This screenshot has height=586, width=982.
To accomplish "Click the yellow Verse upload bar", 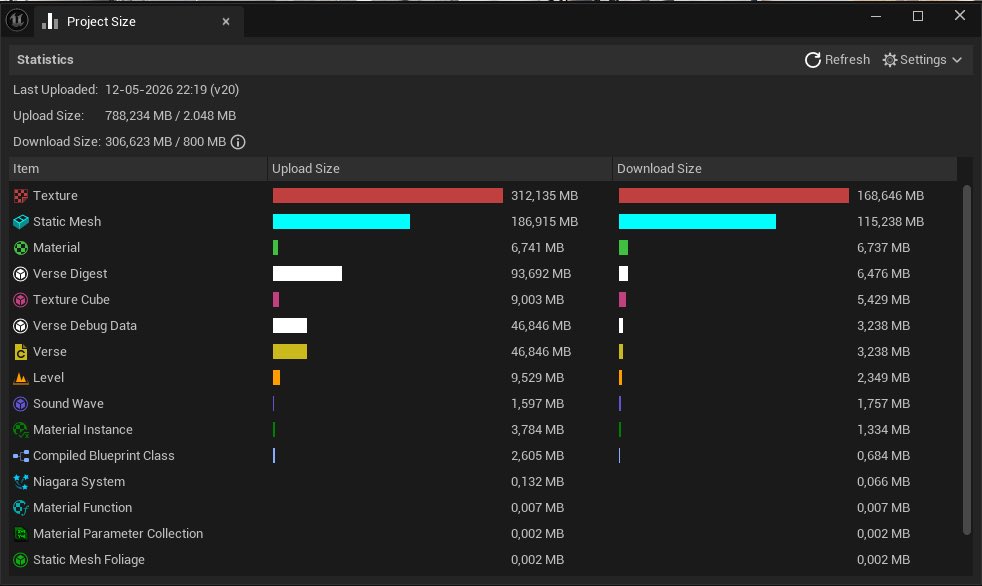I will (290, 352).
